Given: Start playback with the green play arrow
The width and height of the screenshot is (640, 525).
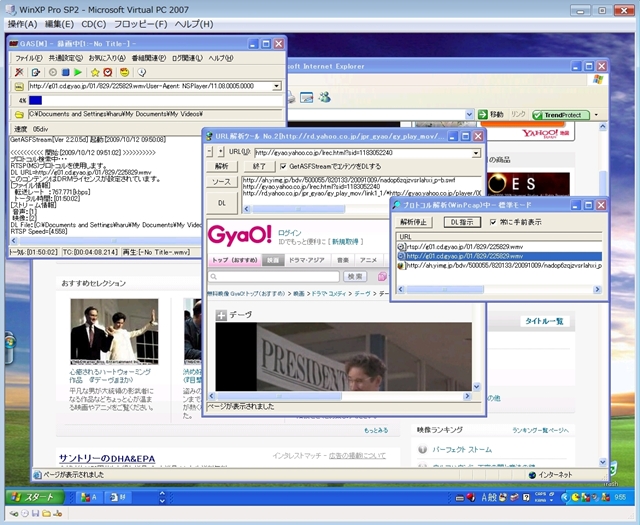Looking at the screenshot, I should [x=78, y=72].
